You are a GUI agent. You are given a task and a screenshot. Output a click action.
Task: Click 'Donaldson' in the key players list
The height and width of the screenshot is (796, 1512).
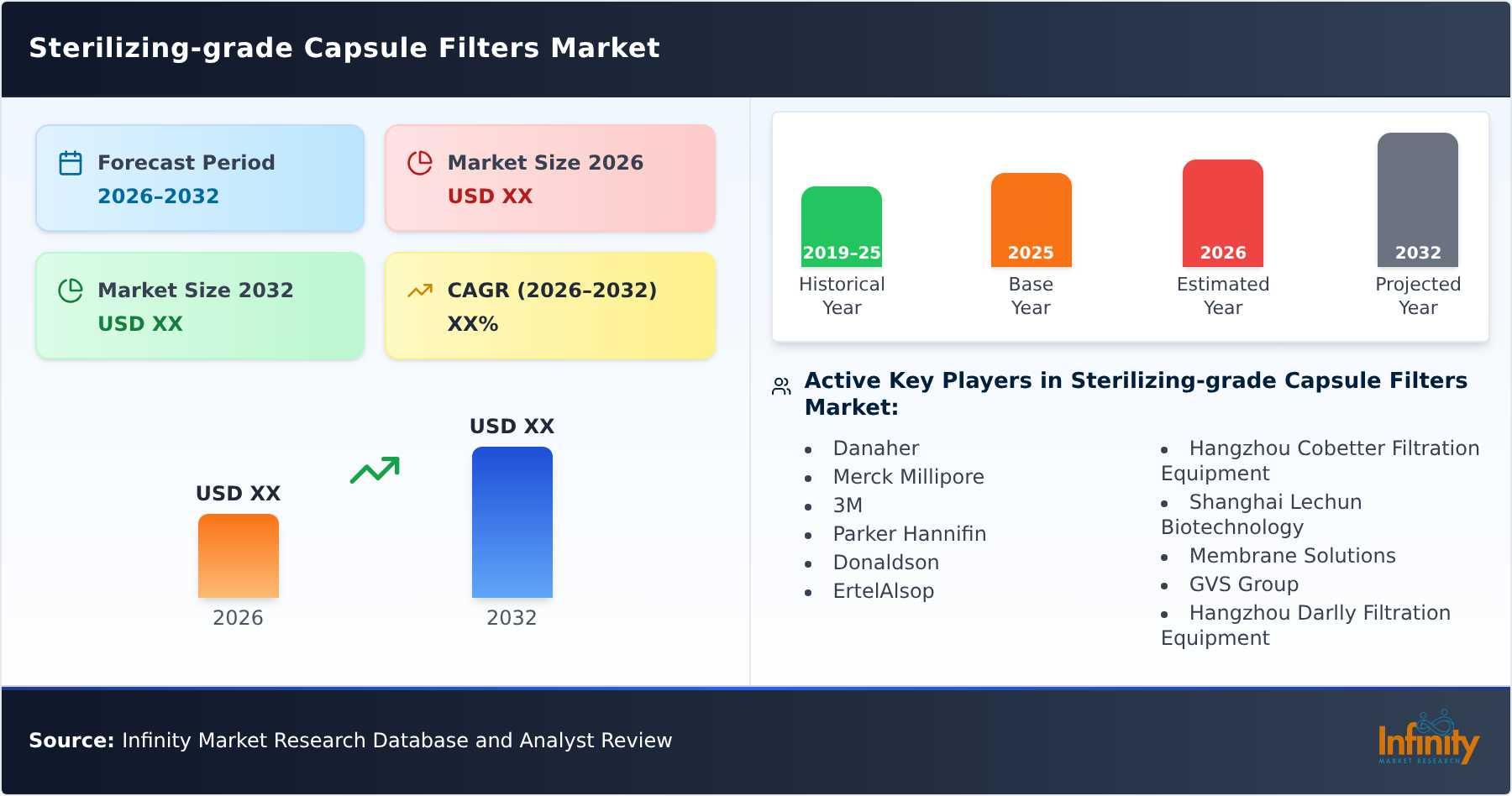click(886, 563)
